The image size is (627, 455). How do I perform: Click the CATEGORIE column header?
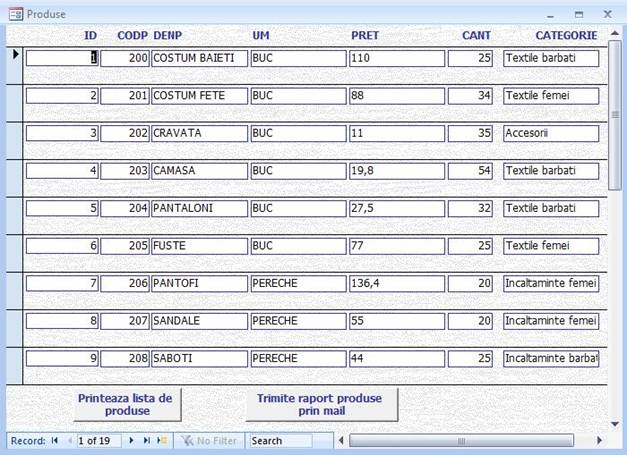pyautogui.click(x=566, y=36)
